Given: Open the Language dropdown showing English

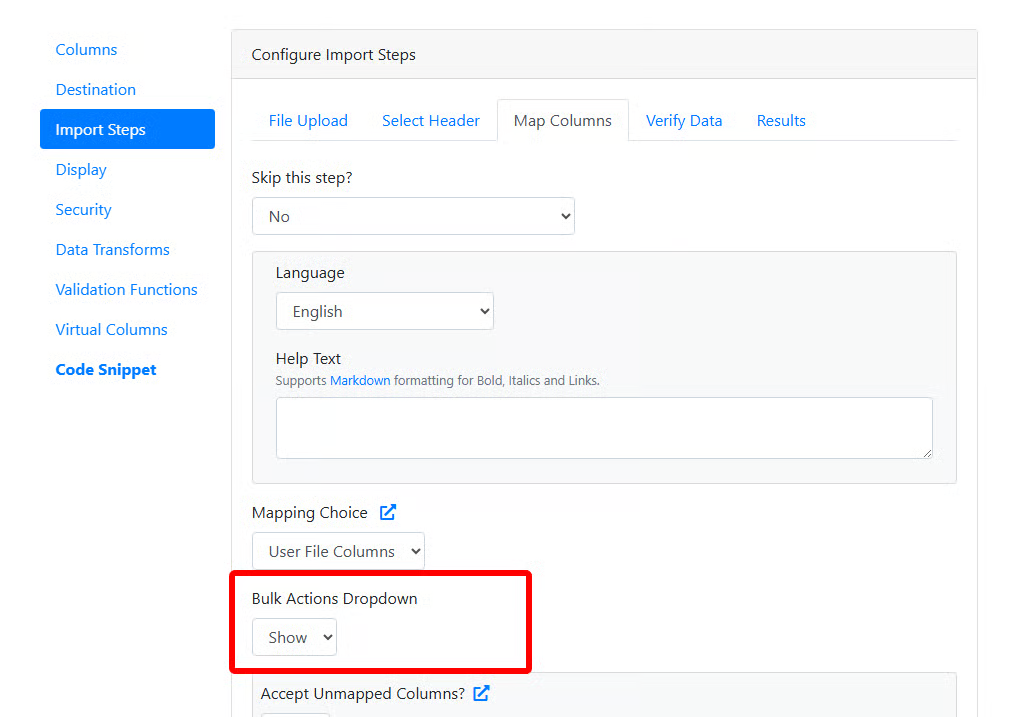Looking at the screenshot, I should click(x=385, y=311).
